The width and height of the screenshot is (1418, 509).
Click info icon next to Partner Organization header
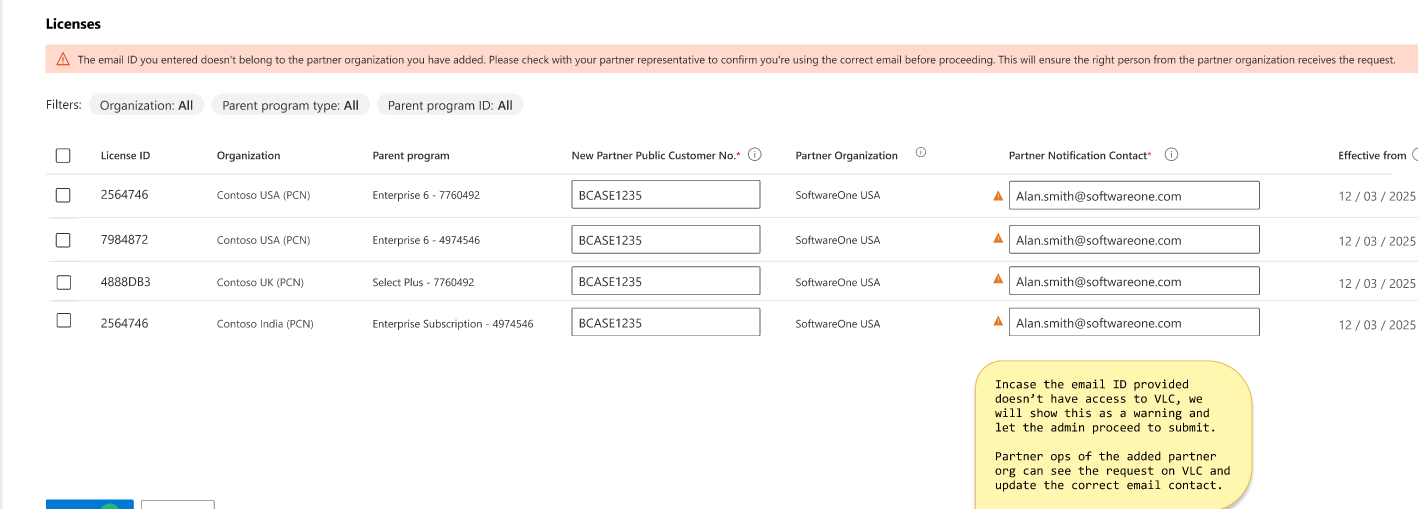920,153
